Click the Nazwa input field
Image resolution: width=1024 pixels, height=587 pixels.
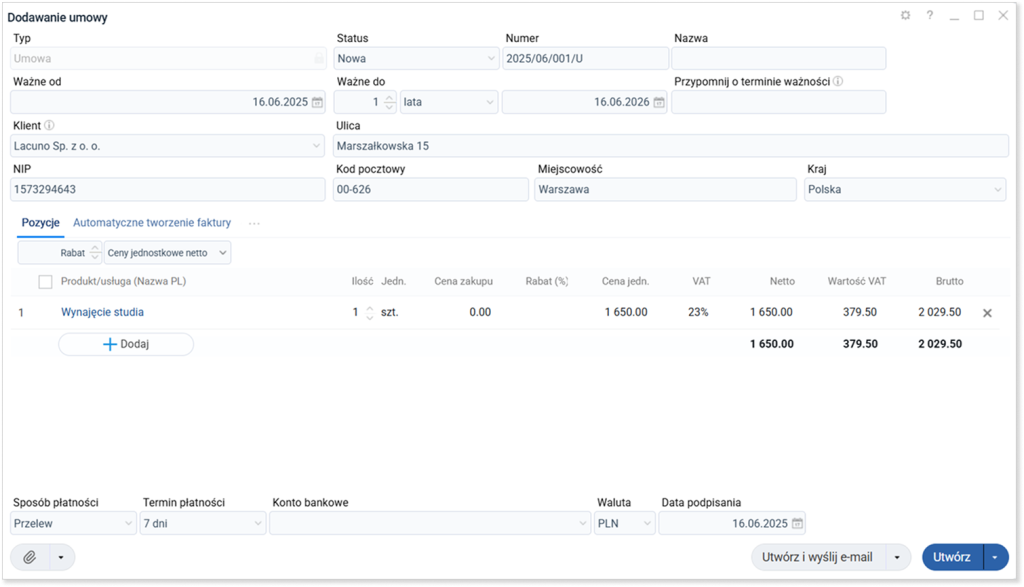pos(778,59)
